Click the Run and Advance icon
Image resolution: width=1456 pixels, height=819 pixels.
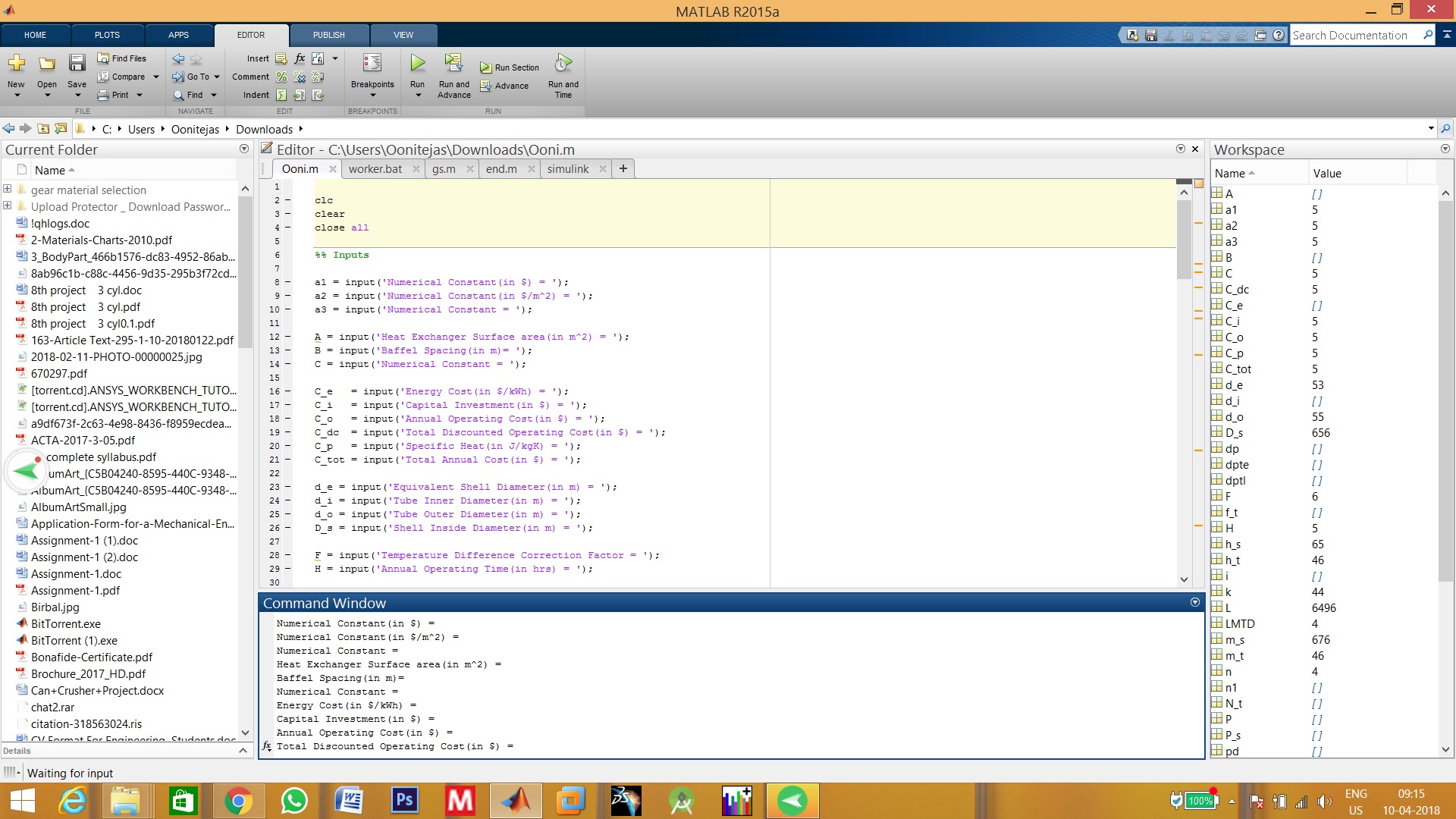pyautogui.click(x=453, y=64)
